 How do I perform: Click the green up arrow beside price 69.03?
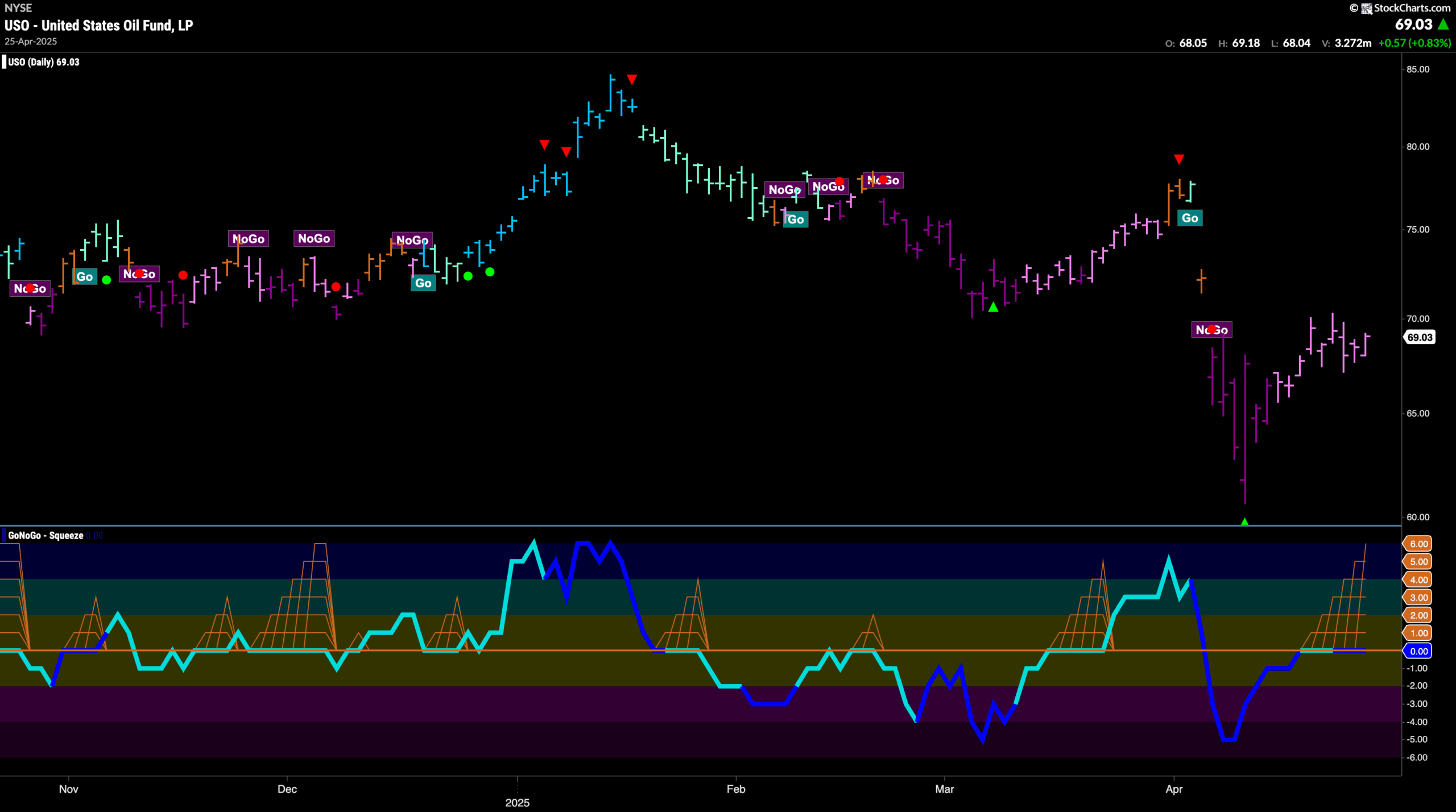tap(1443, 24)
